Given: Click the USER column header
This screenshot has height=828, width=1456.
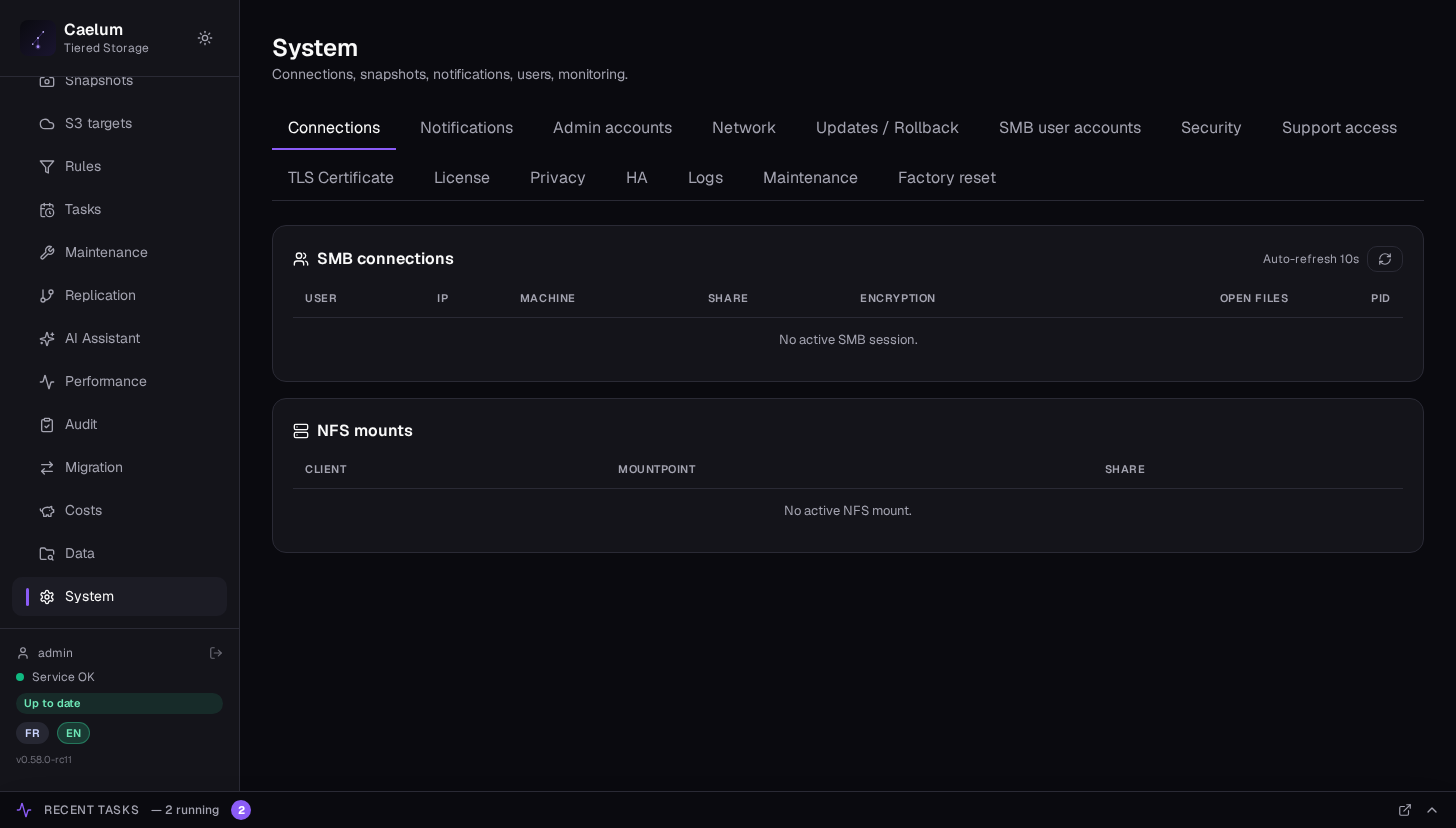Looking at the screenshot, I should point(321,299).
